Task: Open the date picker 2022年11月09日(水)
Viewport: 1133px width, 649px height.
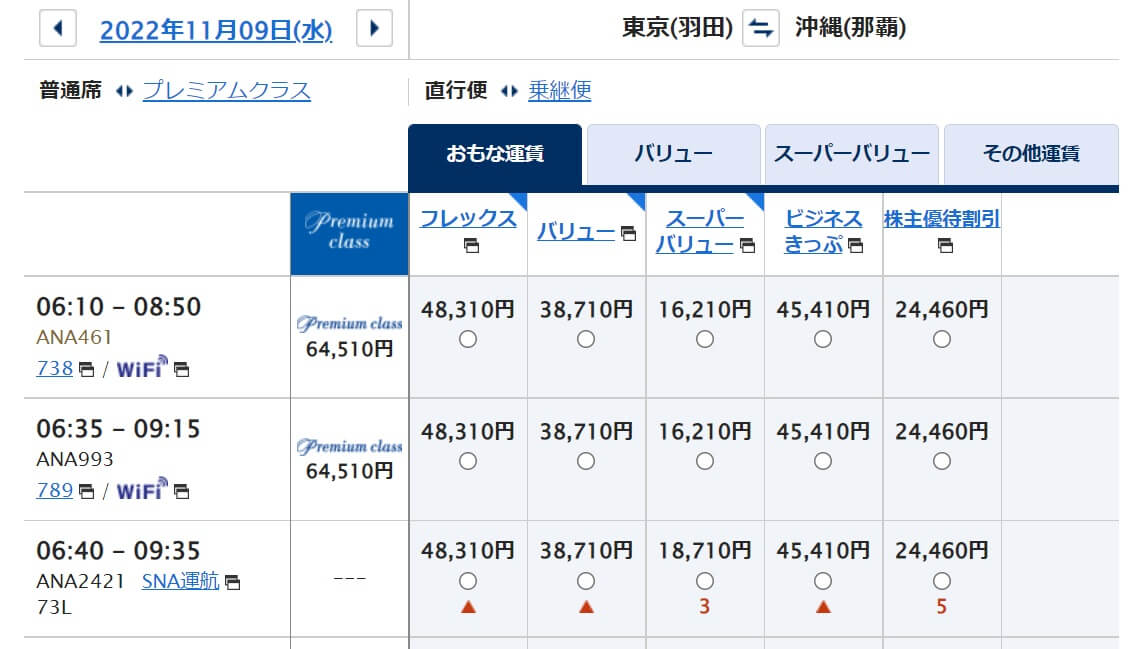Action: 215,30
